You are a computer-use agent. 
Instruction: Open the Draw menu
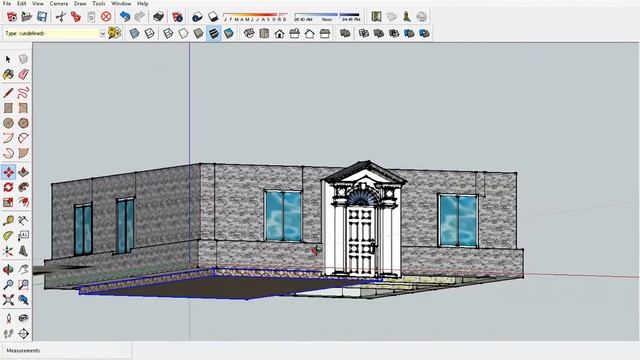80,3
